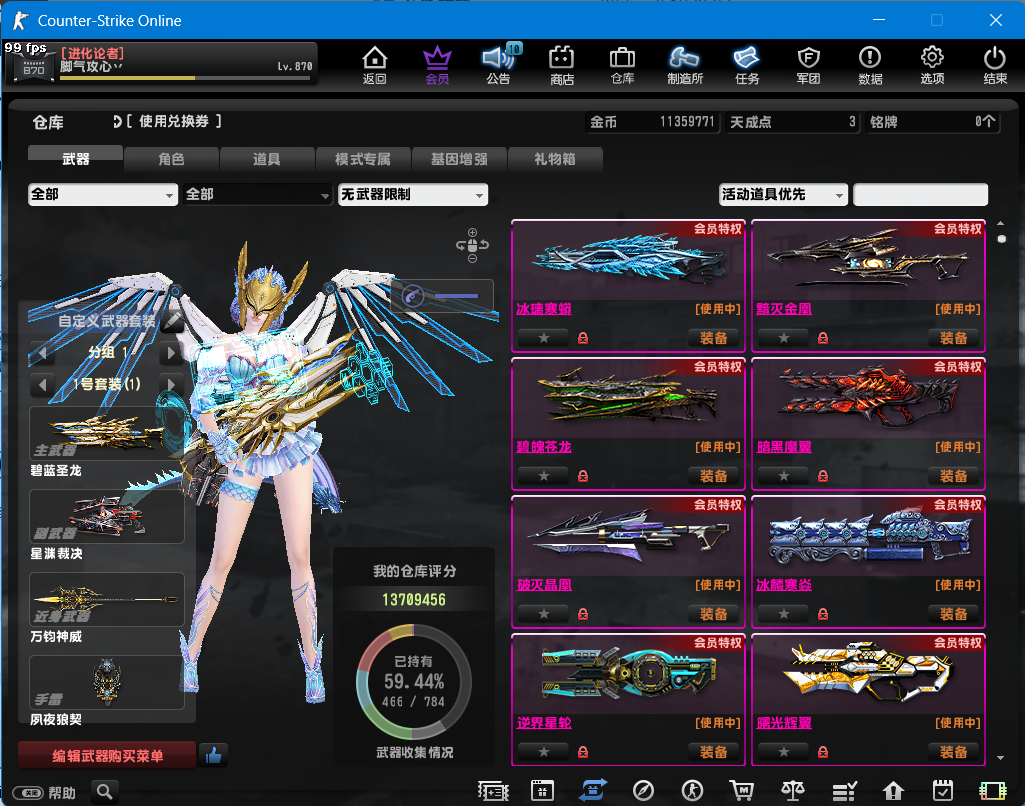
Task: Click 装备 button for 冰璃寒蝎
Action: click(714, 338)
